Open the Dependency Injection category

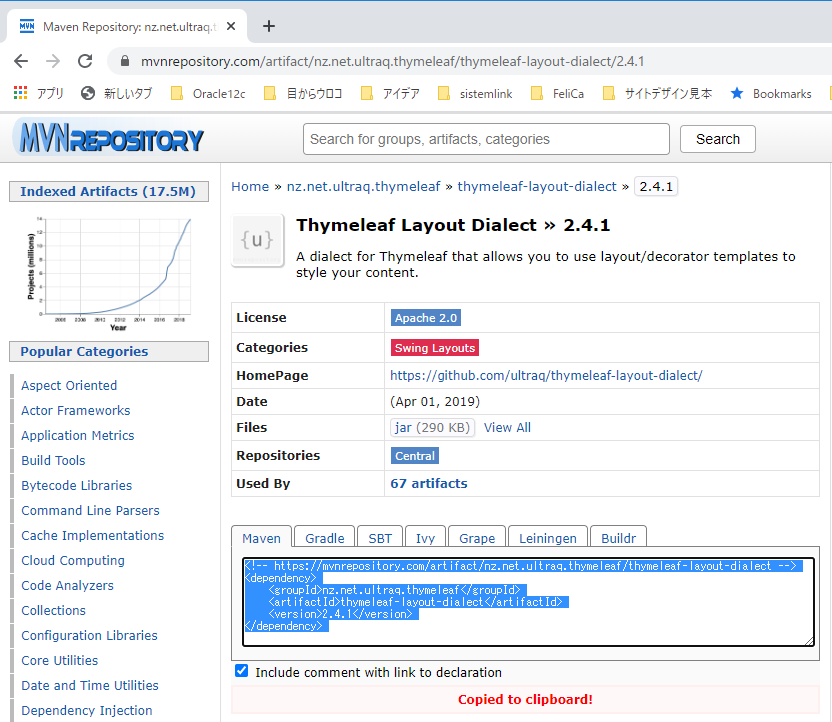(86, 710)
